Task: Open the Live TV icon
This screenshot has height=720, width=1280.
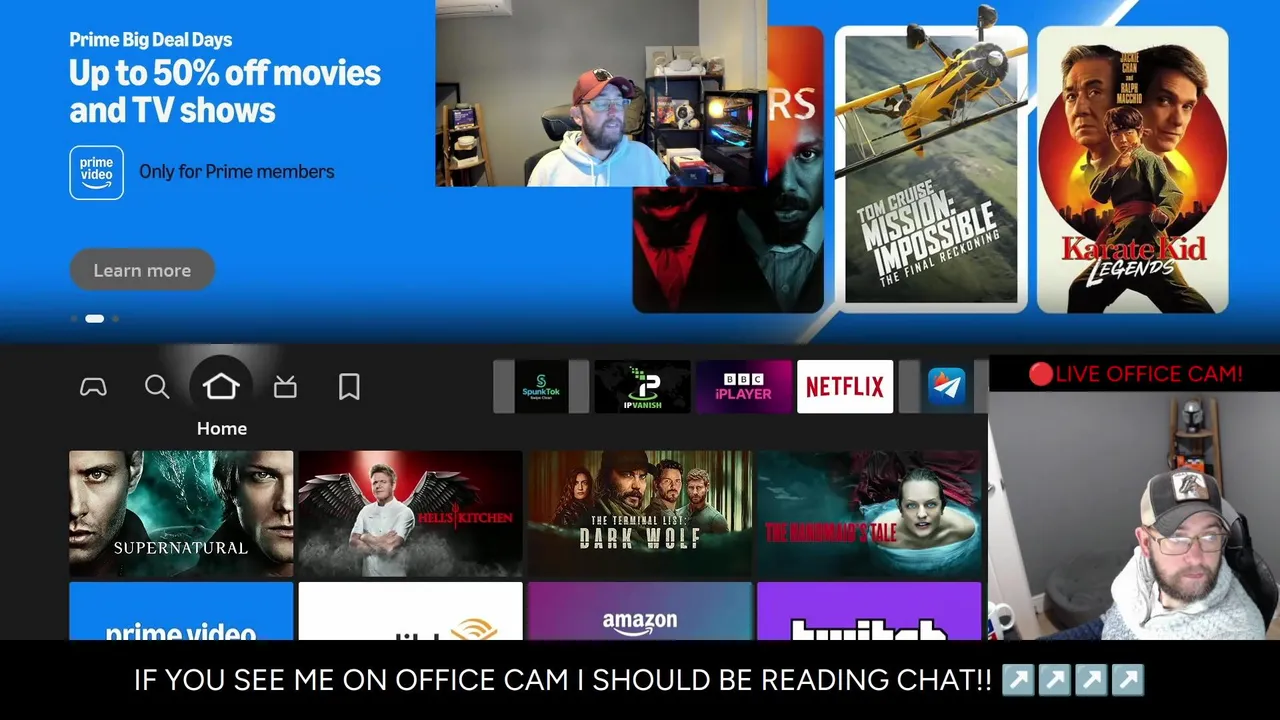Action: pyautogui.click(x=285, y=387)
